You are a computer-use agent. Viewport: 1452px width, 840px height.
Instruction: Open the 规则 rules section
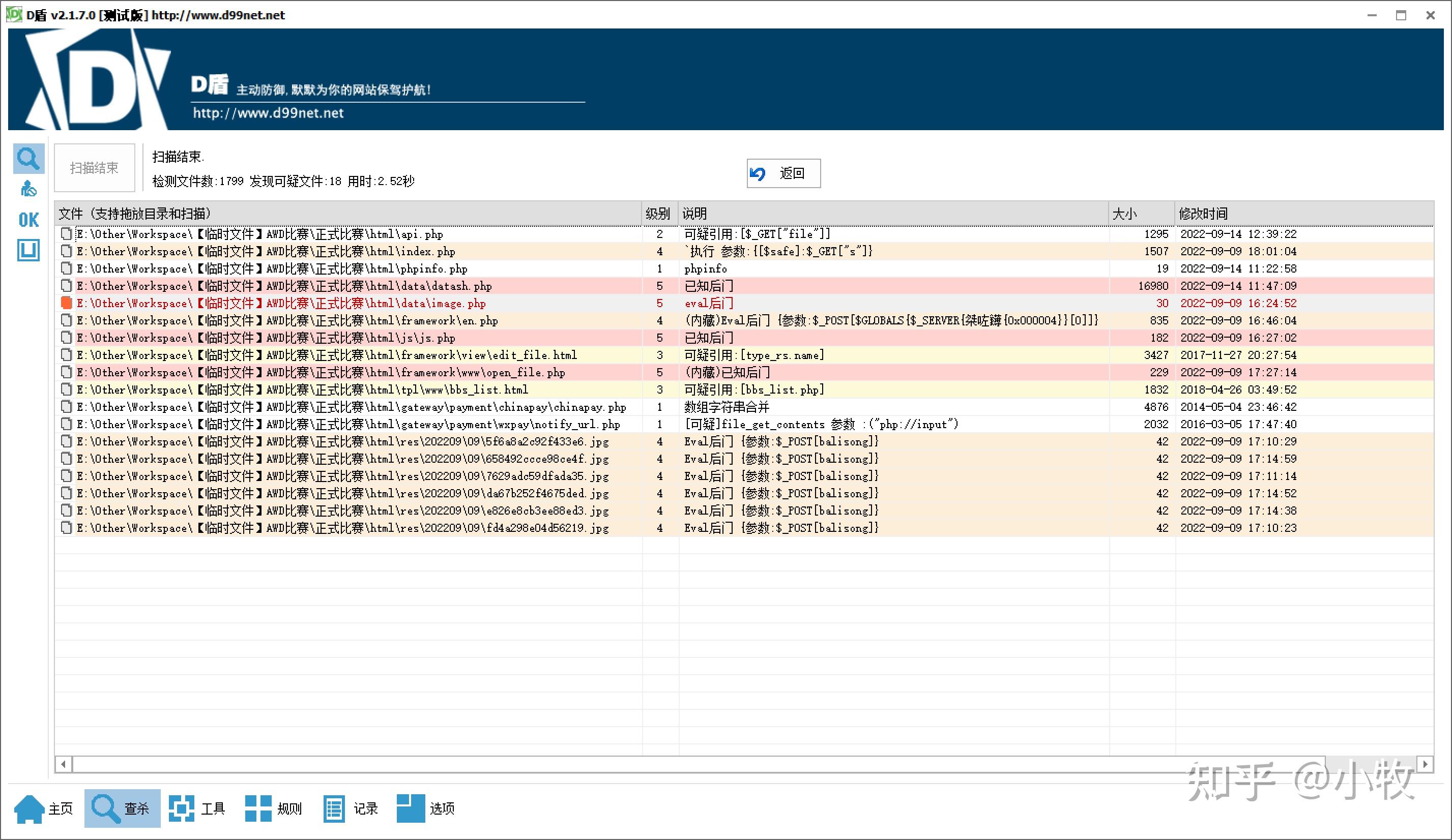pos(273,808)
